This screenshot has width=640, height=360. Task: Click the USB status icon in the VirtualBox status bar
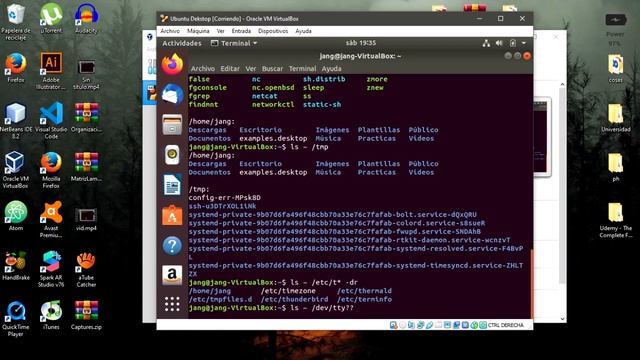pos(429,325)
